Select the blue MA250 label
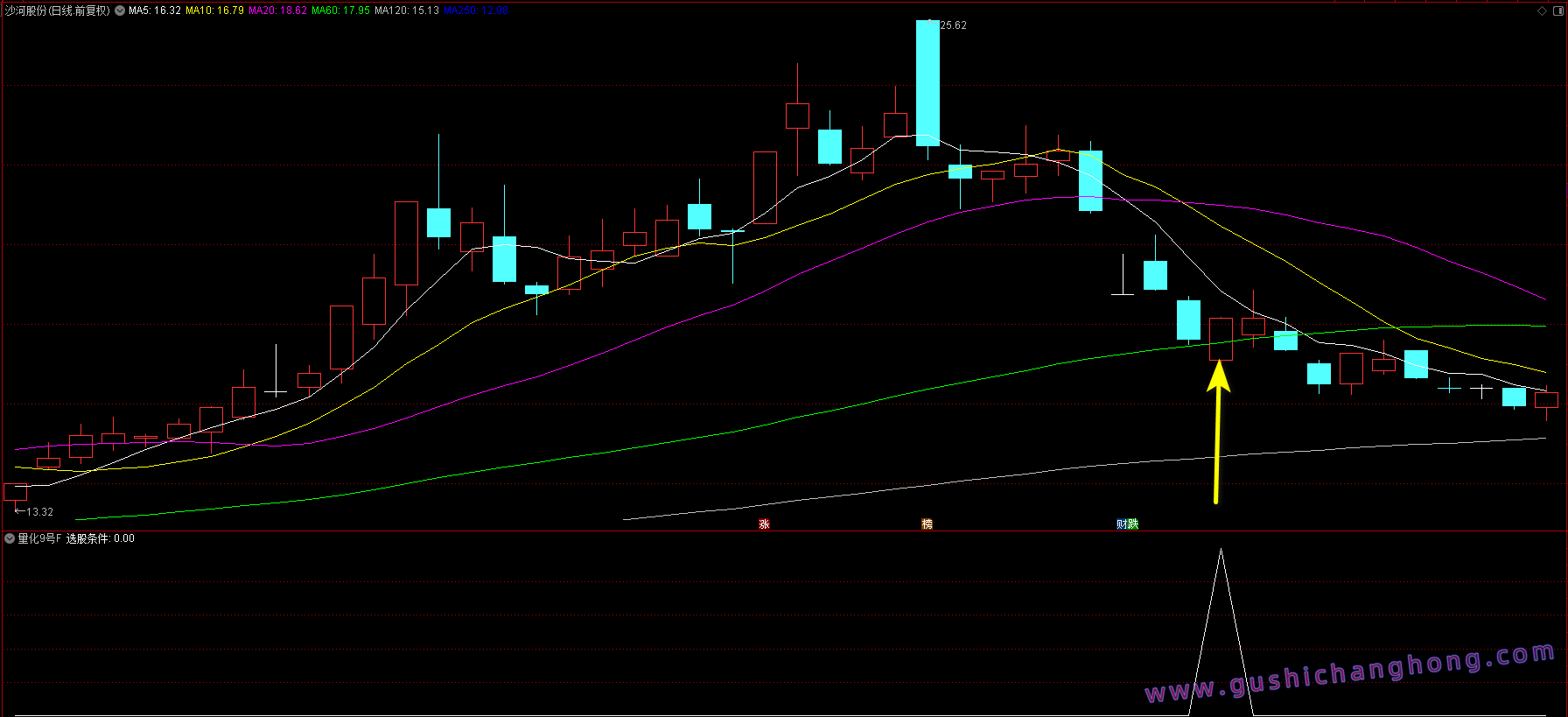 click(x=475, y=11)
